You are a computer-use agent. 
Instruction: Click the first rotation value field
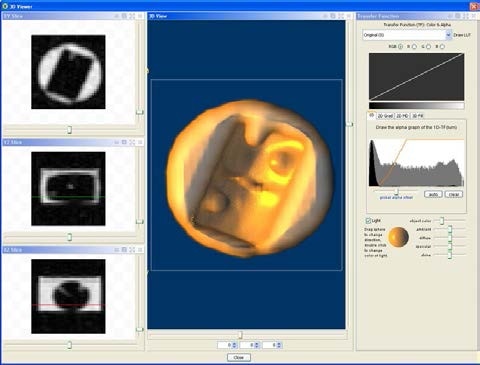(225, 345)
